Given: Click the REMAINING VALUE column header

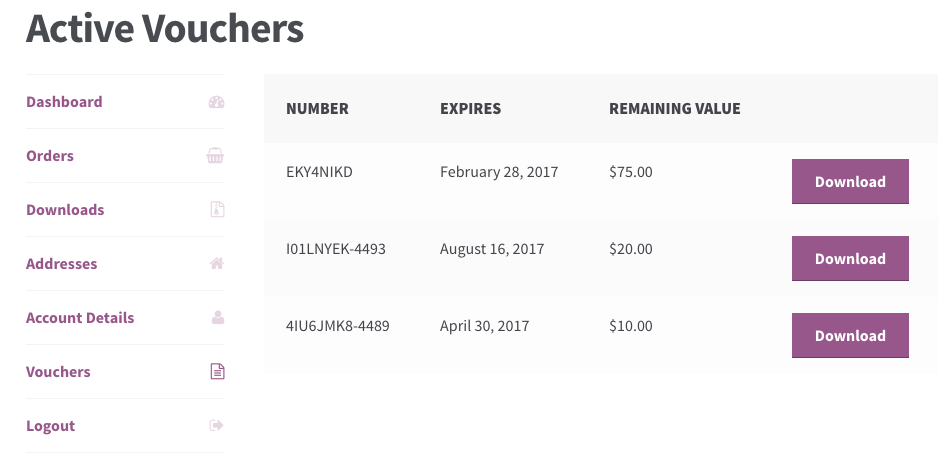Looking at the screenshot, I should 674,109.
